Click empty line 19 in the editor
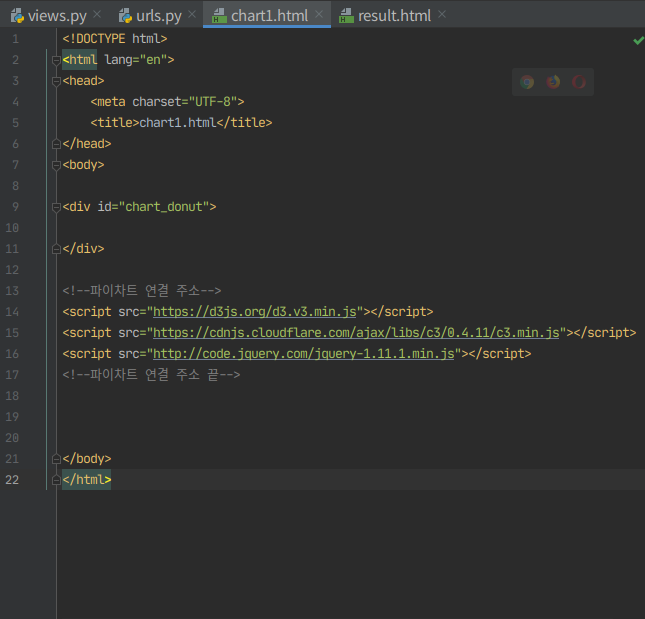The image size is (645, 619). tap(350, 417)
